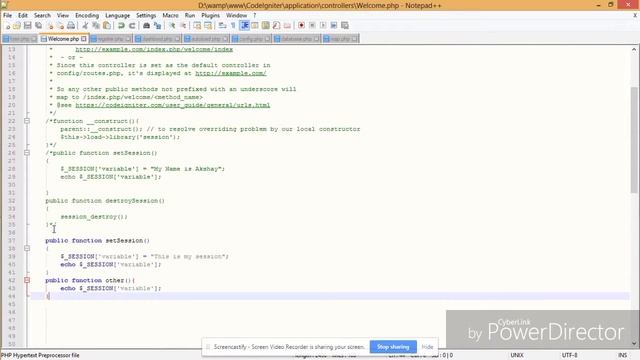Click the Save Recorded Macro icon
This screenshot has width=640, height=360.
(x=344, y=26)
